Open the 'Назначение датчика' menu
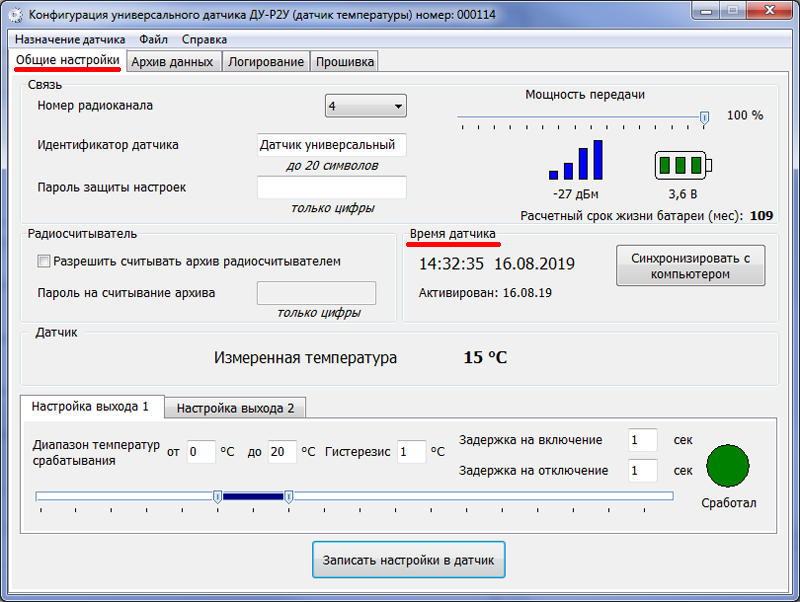 point(70,39)
